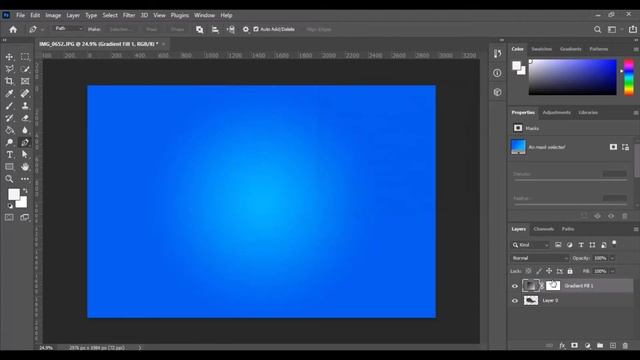
Task: Toggle lock all on the layer
Action: click(570, 271)
